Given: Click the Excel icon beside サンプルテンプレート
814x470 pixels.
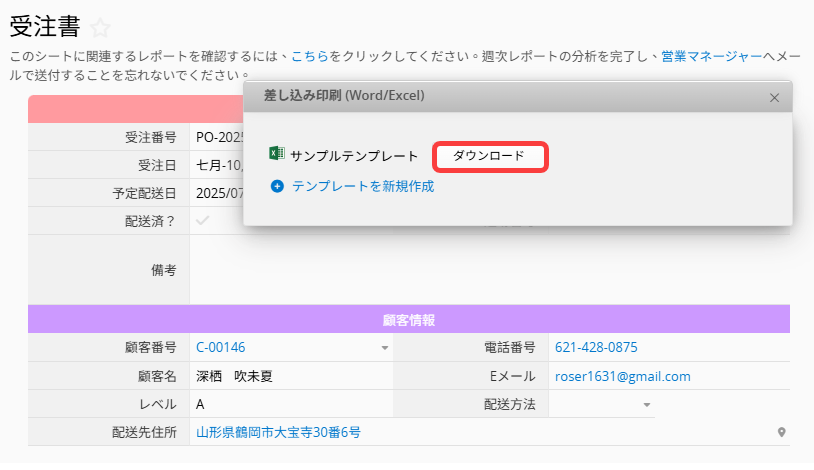Looking at the screenshot, I should (277, 155).
